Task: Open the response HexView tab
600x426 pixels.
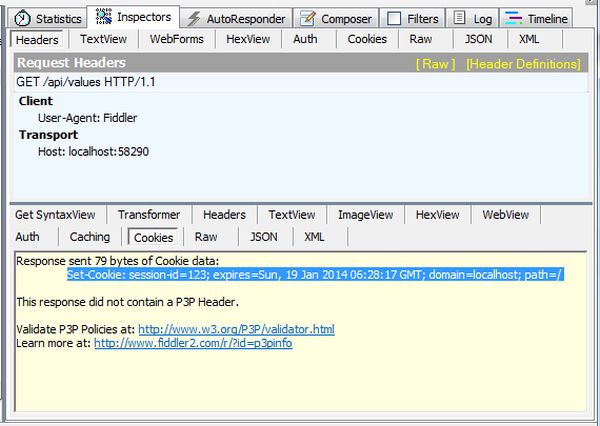Action: tap(437, 215)
